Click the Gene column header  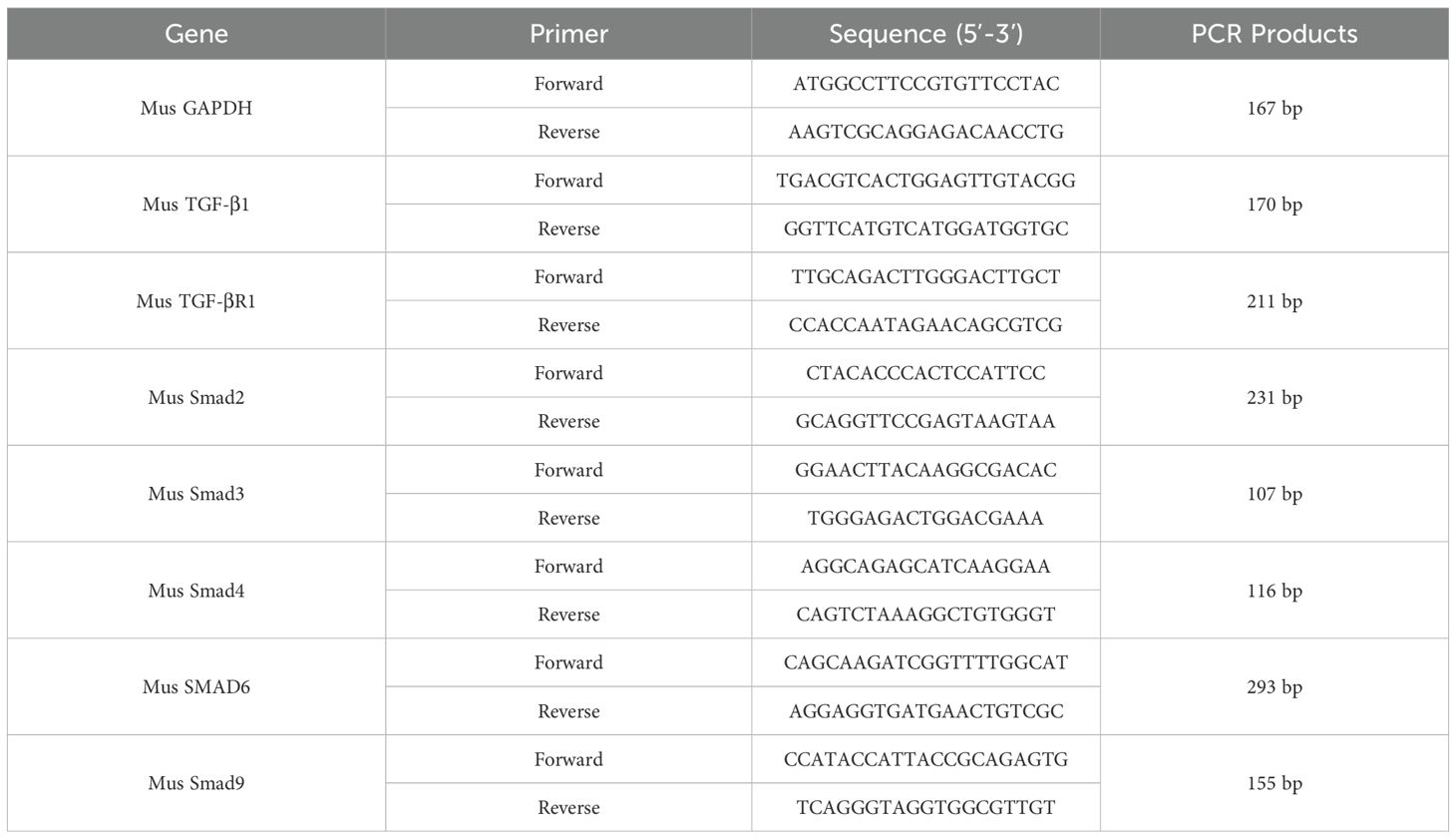pyautogui.click(x=196, y=34)
